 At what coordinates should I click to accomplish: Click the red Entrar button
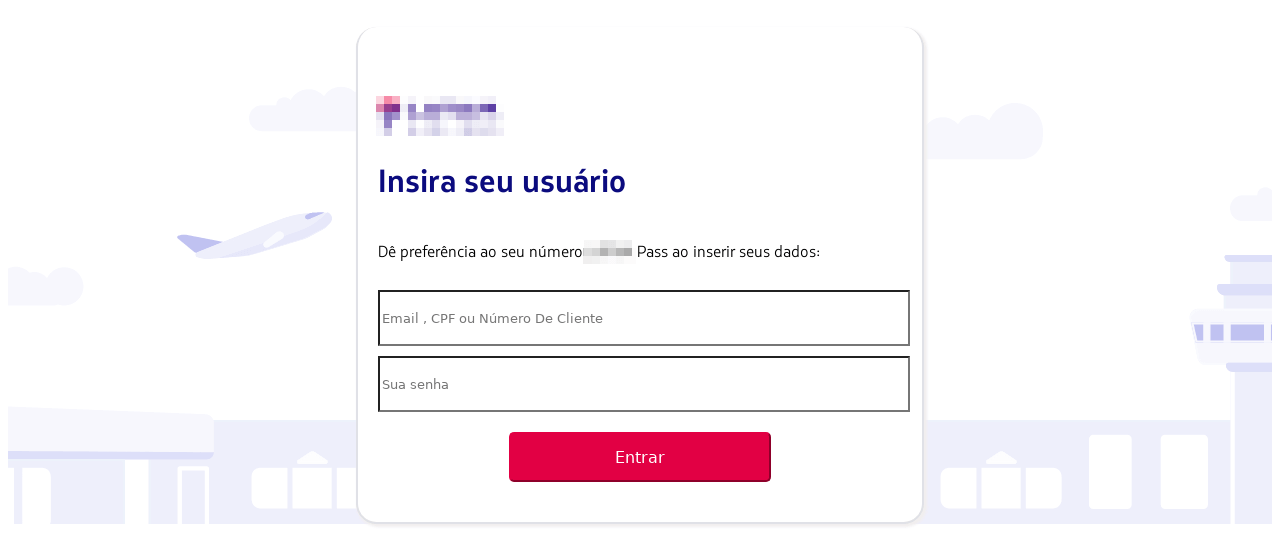click(x=640, y=457)
